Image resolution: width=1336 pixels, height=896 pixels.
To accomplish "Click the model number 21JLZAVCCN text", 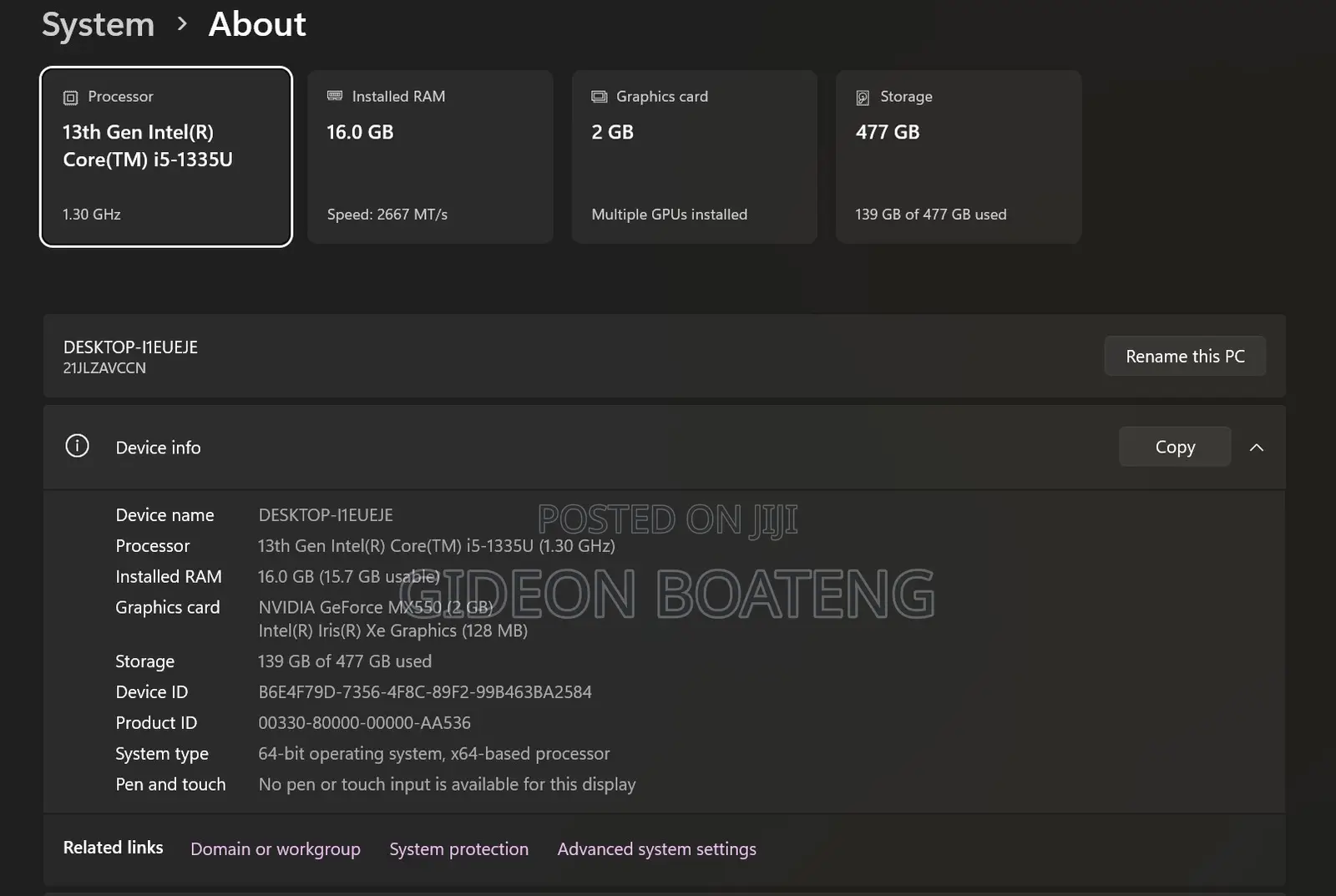I will click(104, 368).
